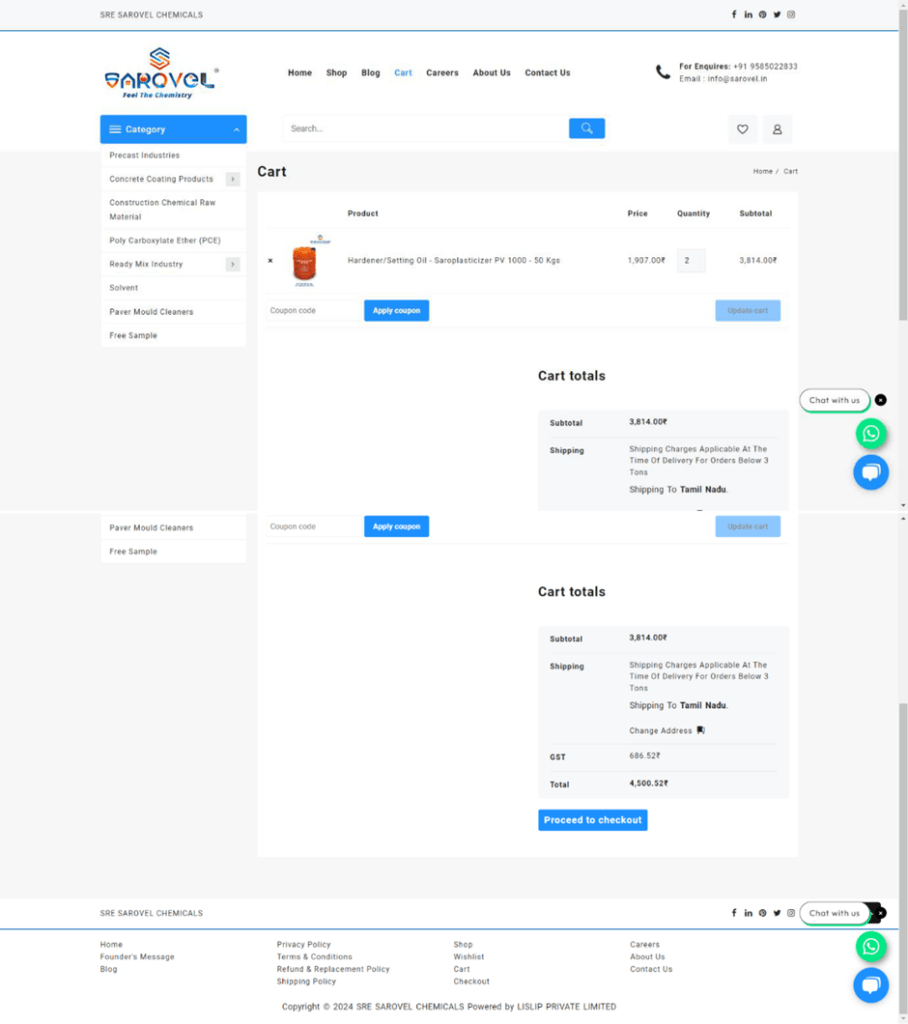Click the phone enquiry icon
908x1024 pixels.
663,72
